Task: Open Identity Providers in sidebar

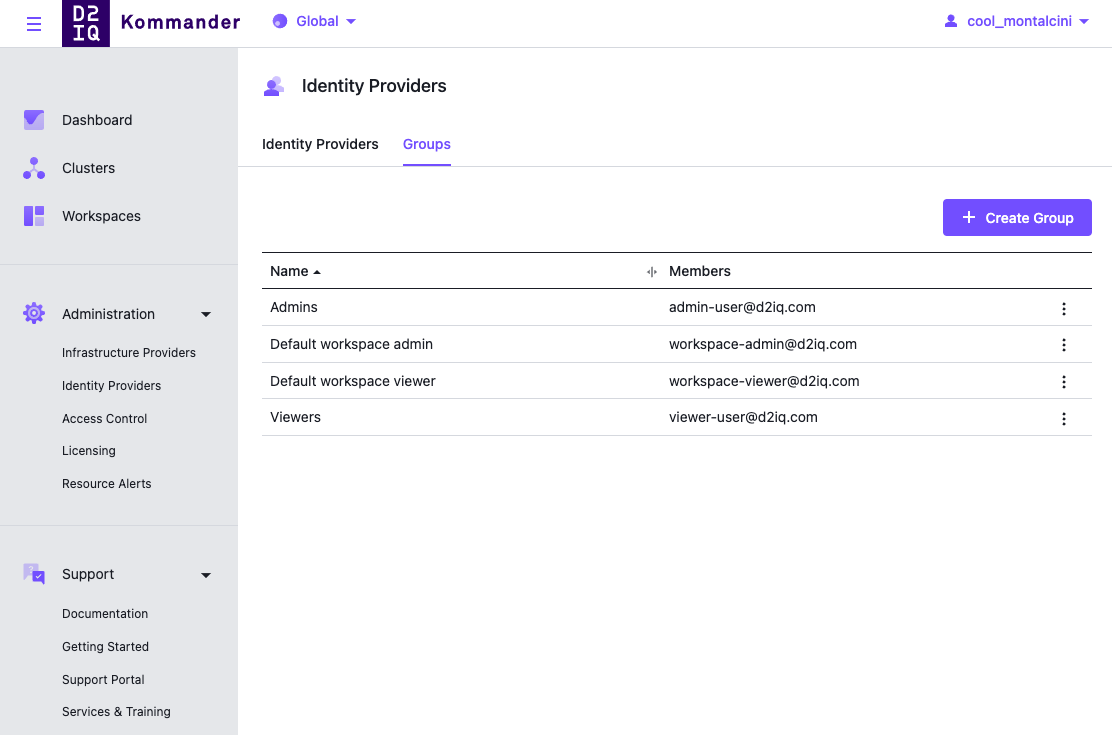Action: tap(111, 385)
